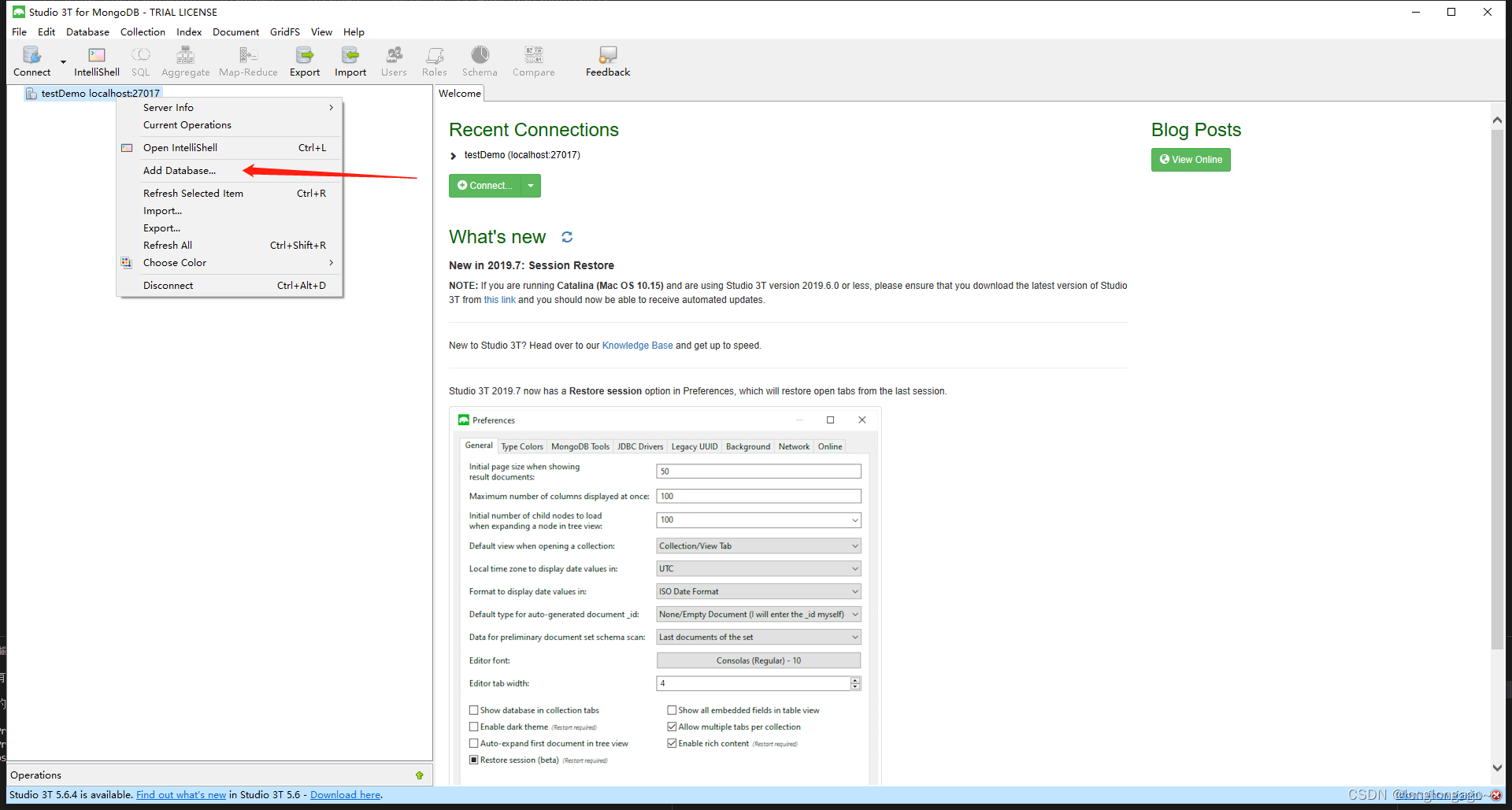Viewport: 1512px width, 810px height.
Task: Choose Add Database... from context menu
Action: coord(229,171)
